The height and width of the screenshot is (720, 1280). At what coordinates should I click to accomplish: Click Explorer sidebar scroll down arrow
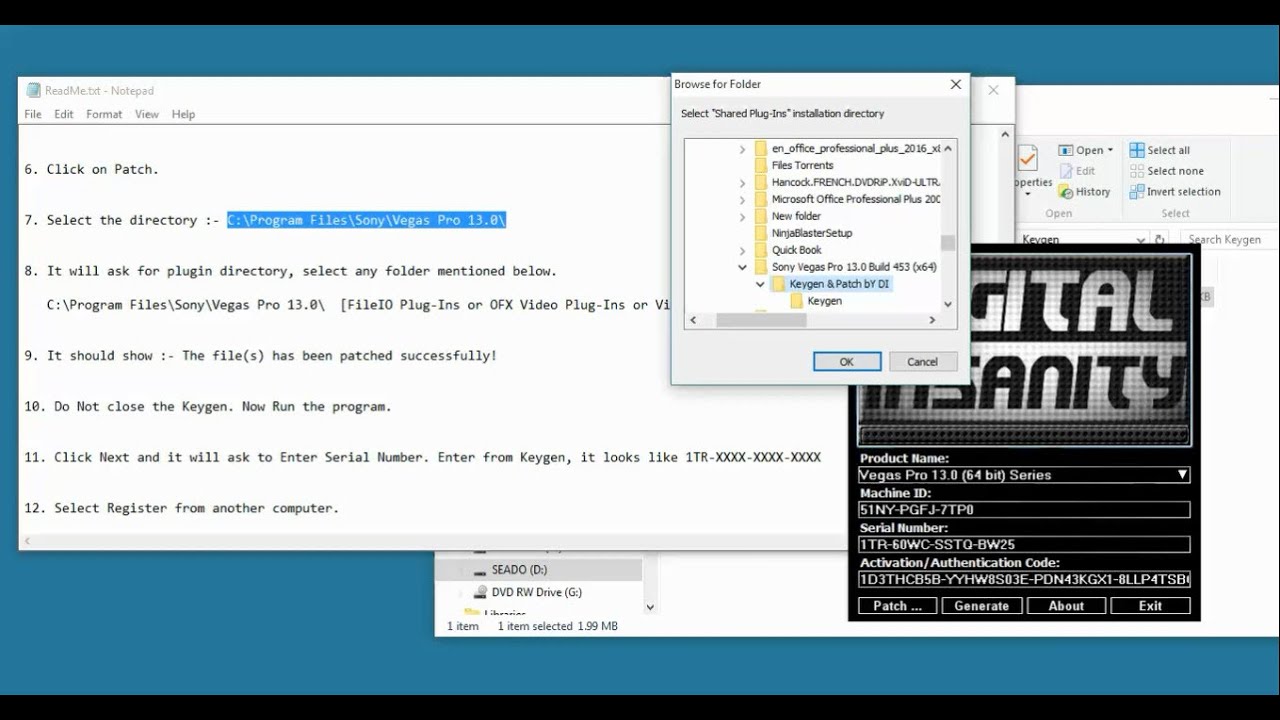pos(650,607)
